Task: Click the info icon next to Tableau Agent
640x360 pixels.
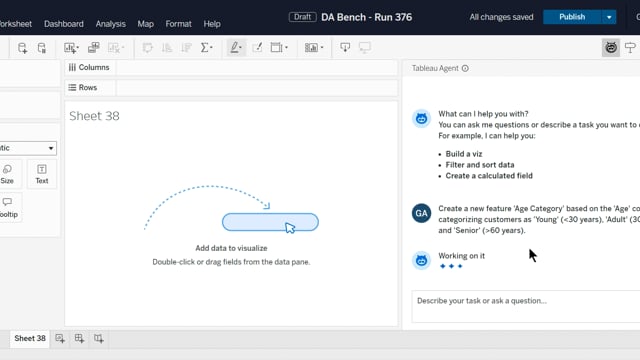Action: coord(465,69)
